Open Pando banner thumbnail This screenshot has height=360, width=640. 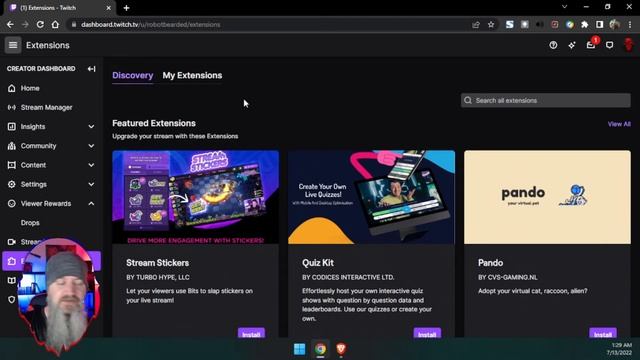(x=547, y=197)
